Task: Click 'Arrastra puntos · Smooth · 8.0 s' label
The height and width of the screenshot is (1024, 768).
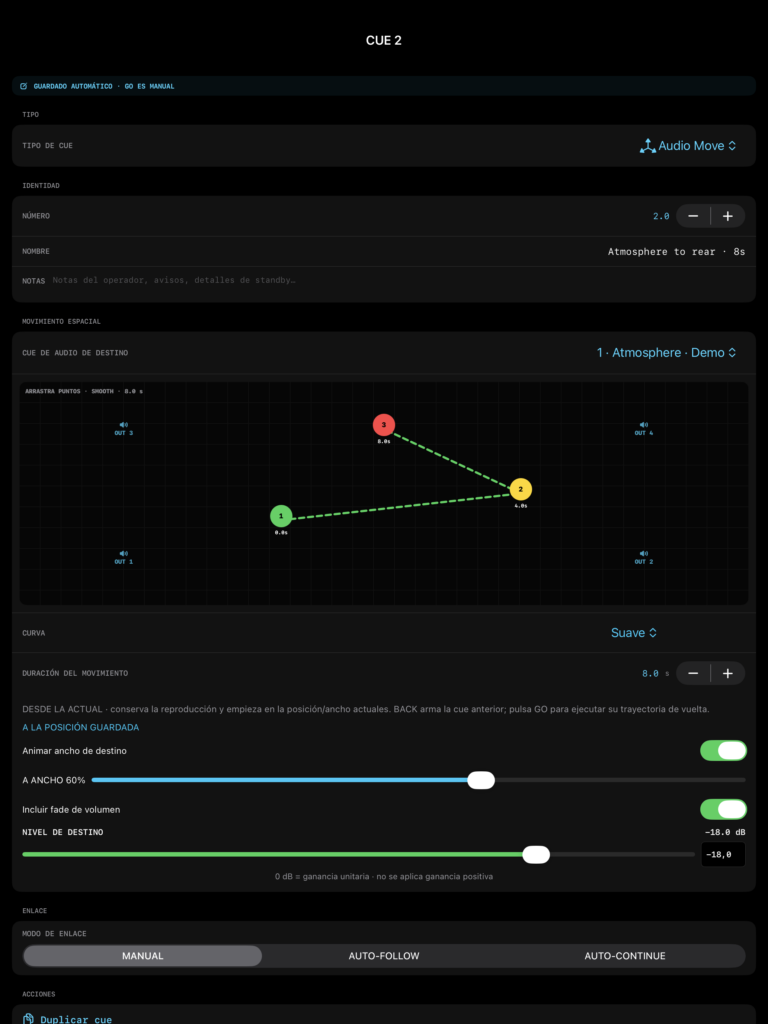Action: (x=84, y=391)
